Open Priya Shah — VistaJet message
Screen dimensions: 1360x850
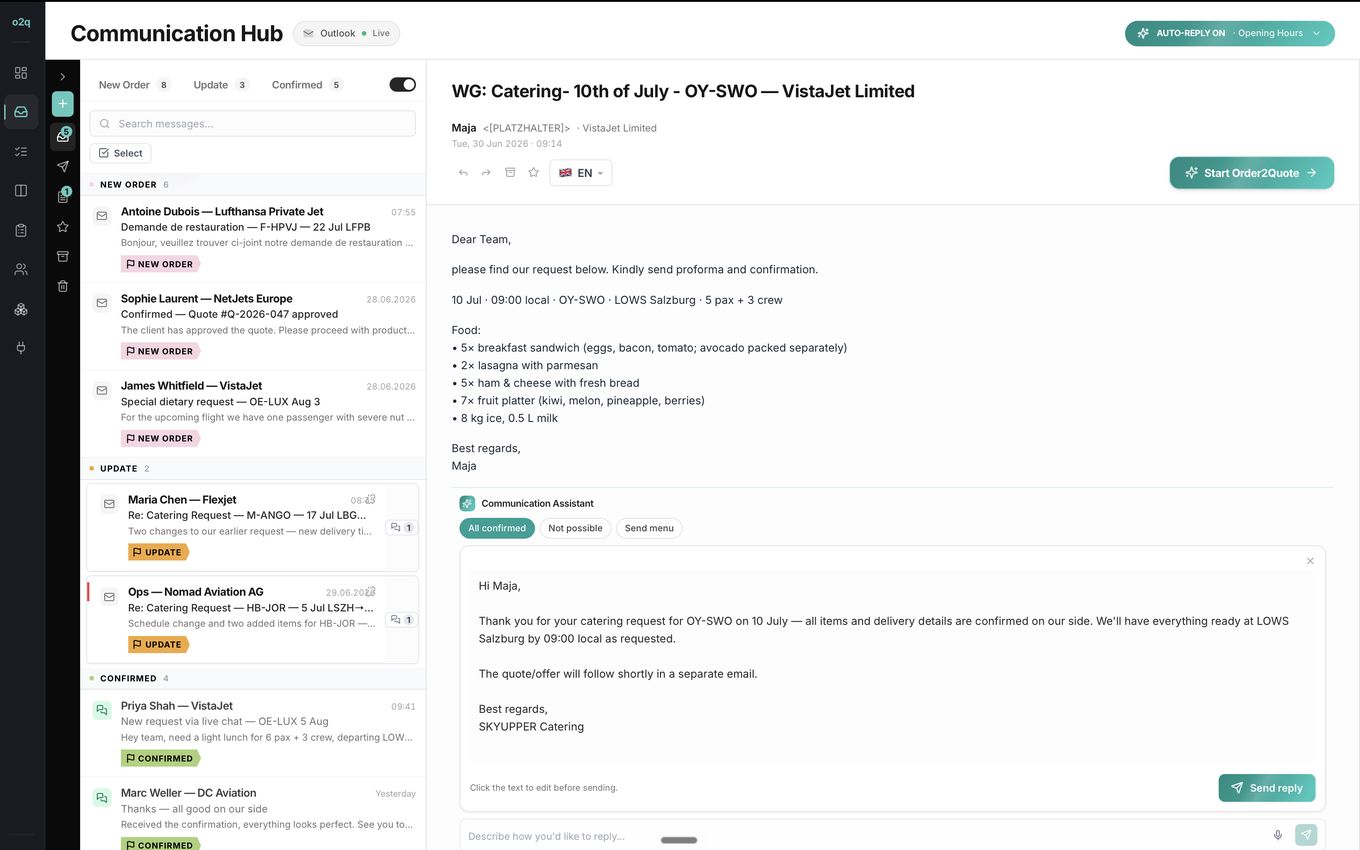[x=253, y=733]
